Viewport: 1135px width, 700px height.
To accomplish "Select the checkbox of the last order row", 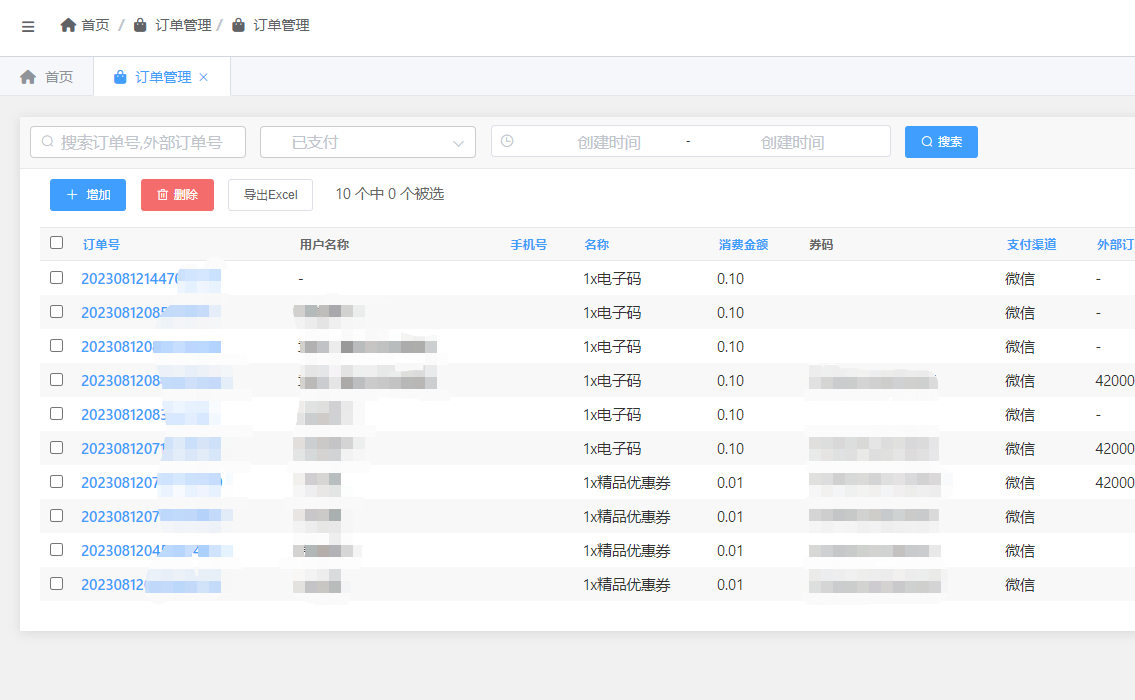I will pos(56,584).
